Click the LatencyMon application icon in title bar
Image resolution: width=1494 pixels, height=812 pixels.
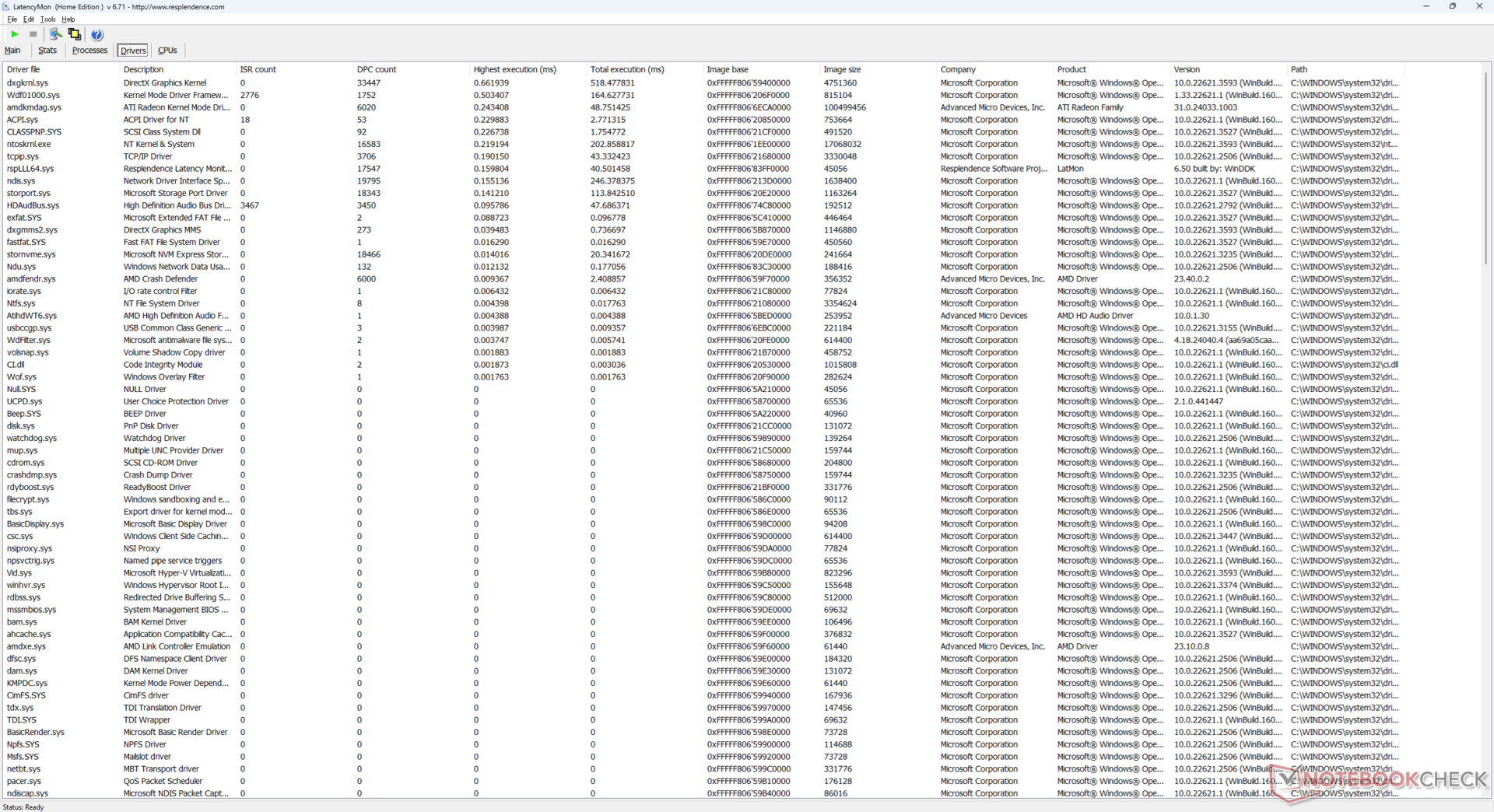point(6,6)
